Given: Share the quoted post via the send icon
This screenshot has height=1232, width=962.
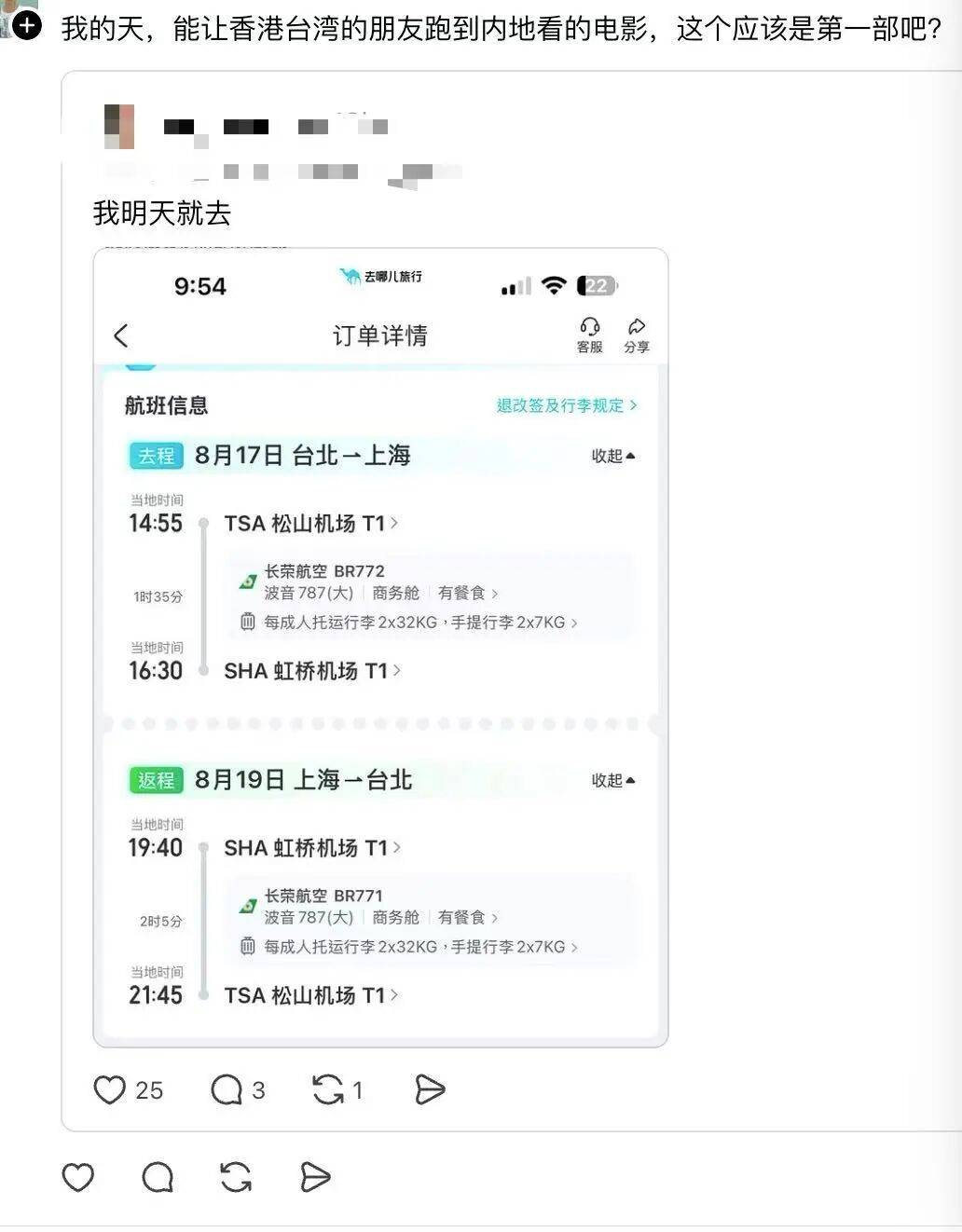Looking at the screenshot, I should (x=429, y=1088).
